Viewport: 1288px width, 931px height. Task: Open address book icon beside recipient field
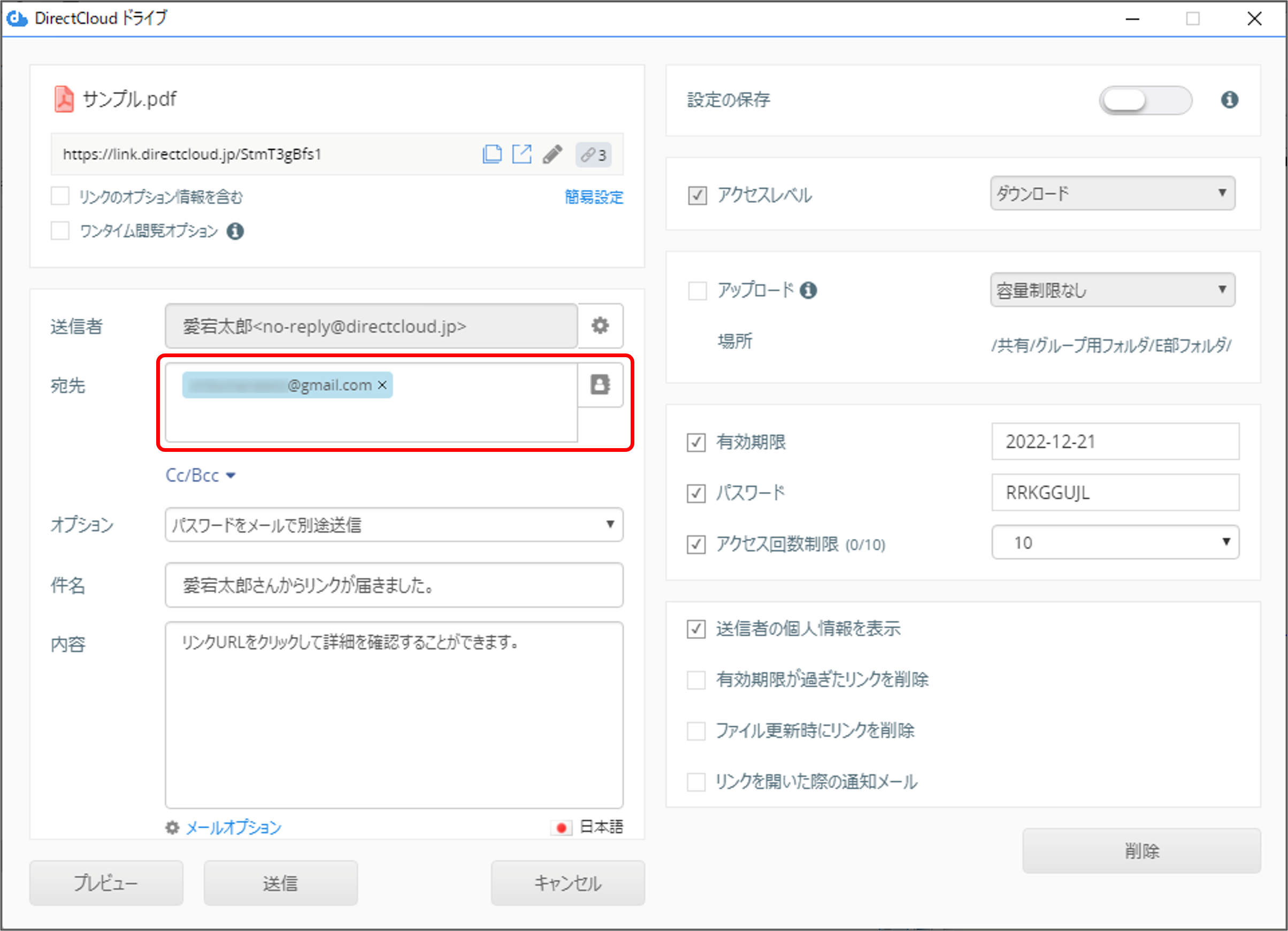click(600, 385)
